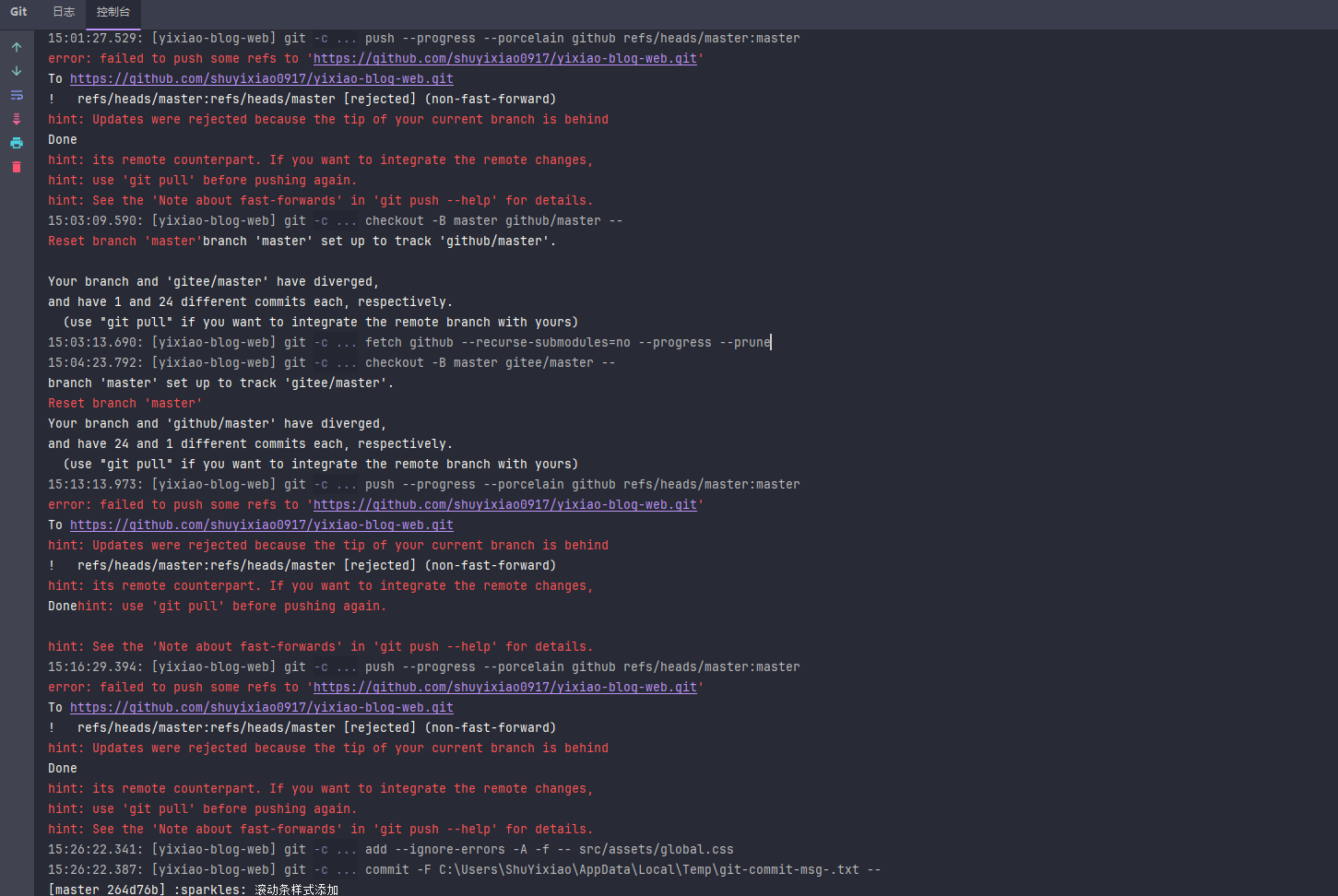Open GitHub link in error line after 15:13:13.973 push

[505, 504]
